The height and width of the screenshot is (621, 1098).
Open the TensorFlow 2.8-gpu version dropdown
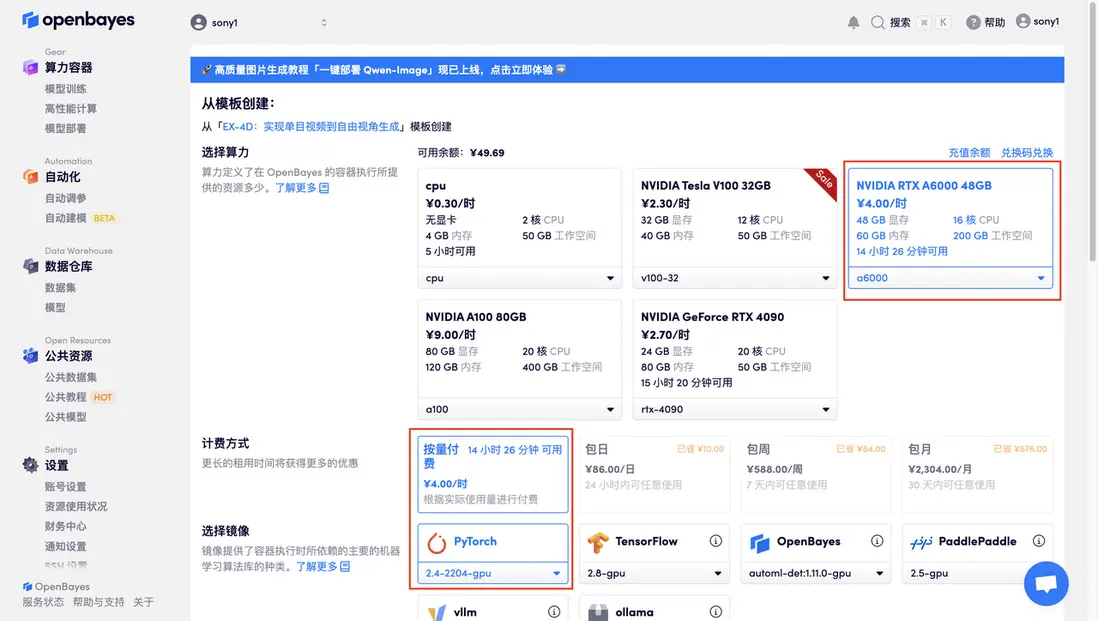tap(654, 573)
